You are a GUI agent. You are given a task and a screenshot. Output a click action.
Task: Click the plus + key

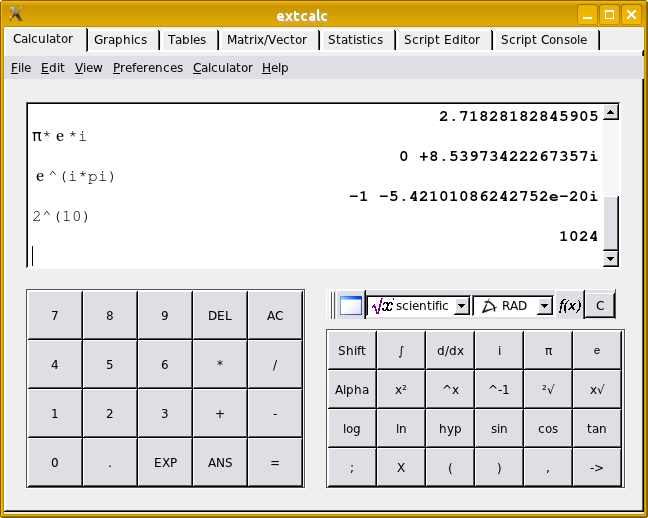(x=220, y=413)
